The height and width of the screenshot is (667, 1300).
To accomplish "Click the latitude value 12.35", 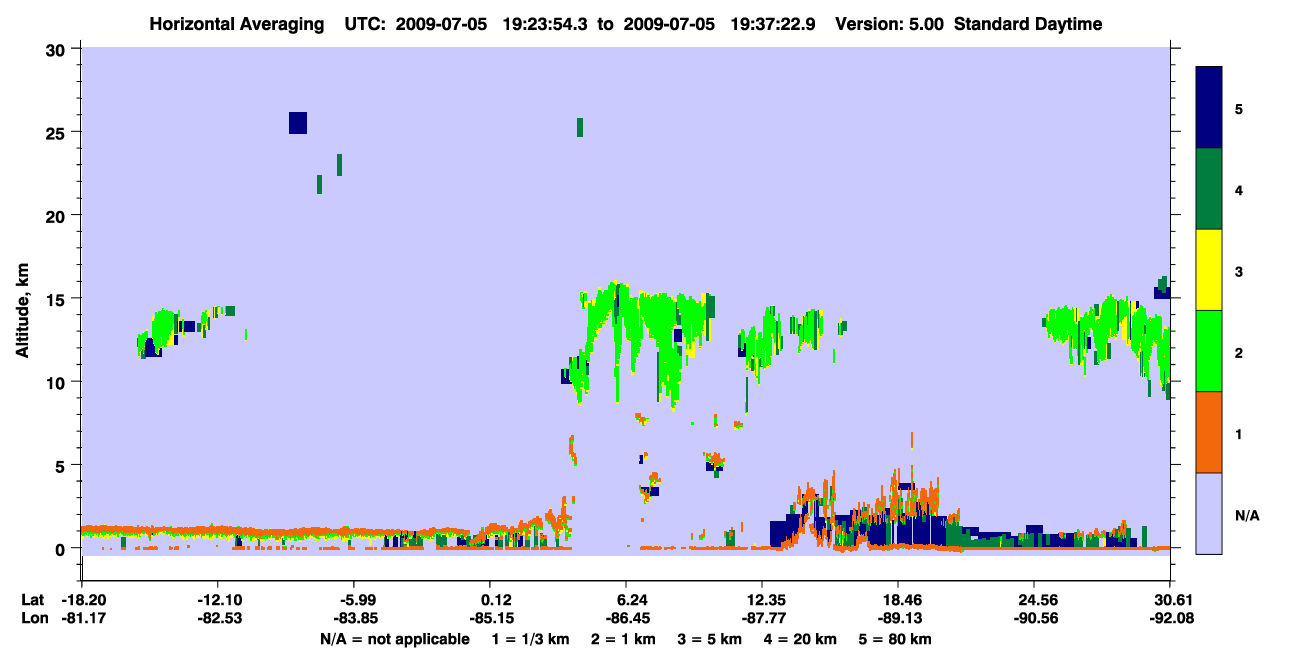I will point(762,600).
